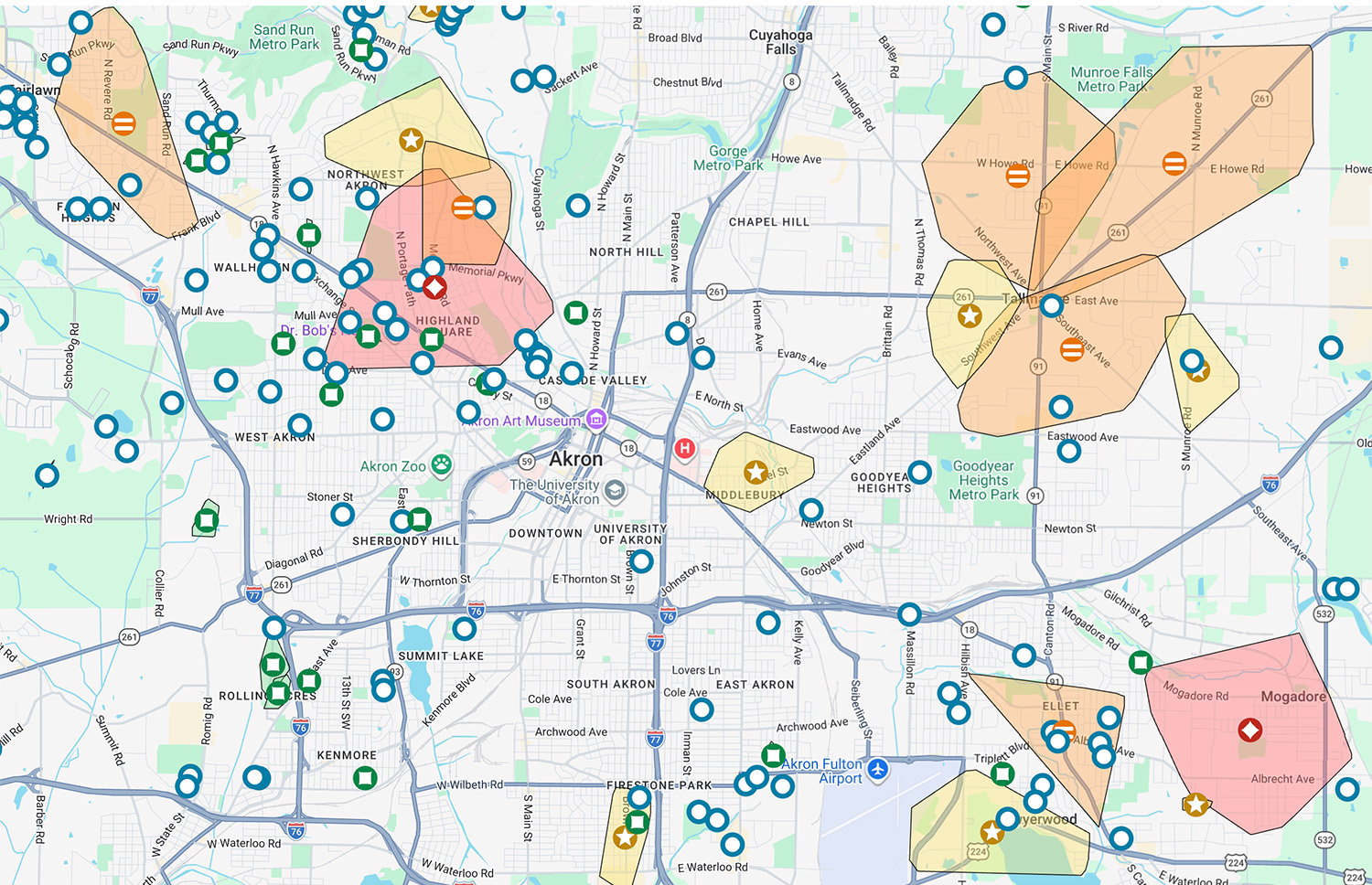Select the red diamond marker above Highland Square
The width and height of the screenshot is (1372, 885).
point(434,286)
